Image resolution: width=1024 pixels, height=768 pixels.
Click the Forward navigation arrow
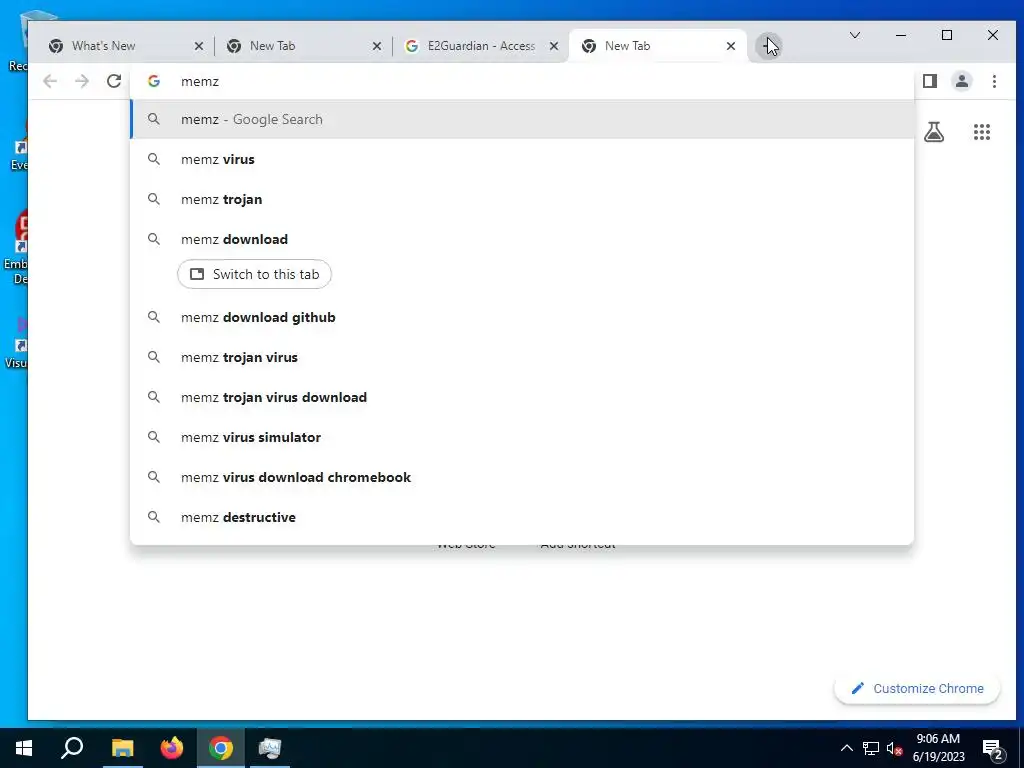click(82, 81)
